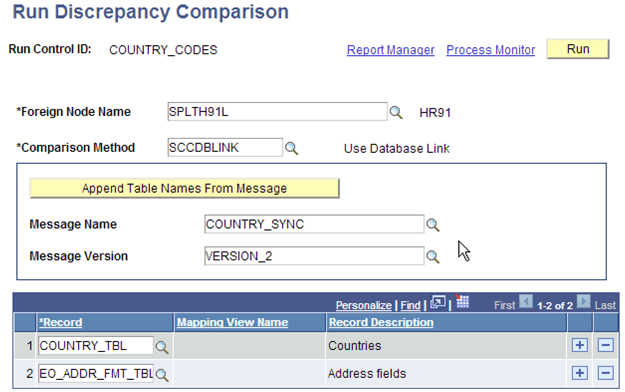
Task: Open Message Version lookup magnifier
Action: 432,257
